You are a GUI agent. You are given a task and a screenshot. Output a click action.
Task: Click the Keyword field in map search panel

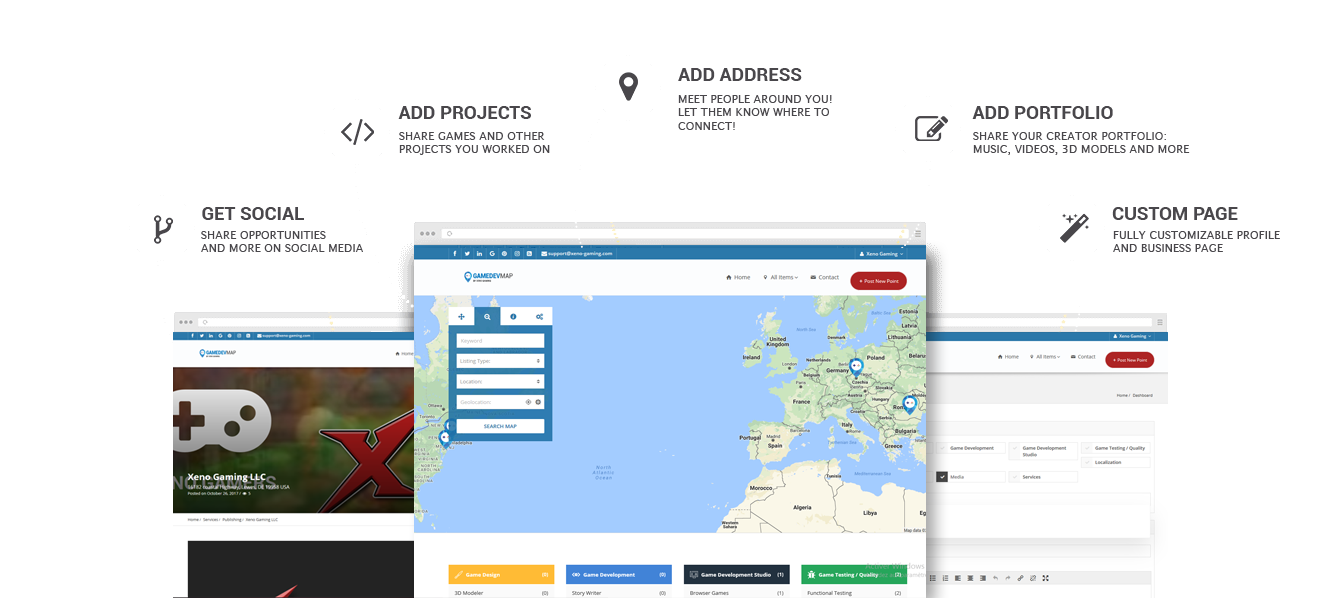click(500, 341)
